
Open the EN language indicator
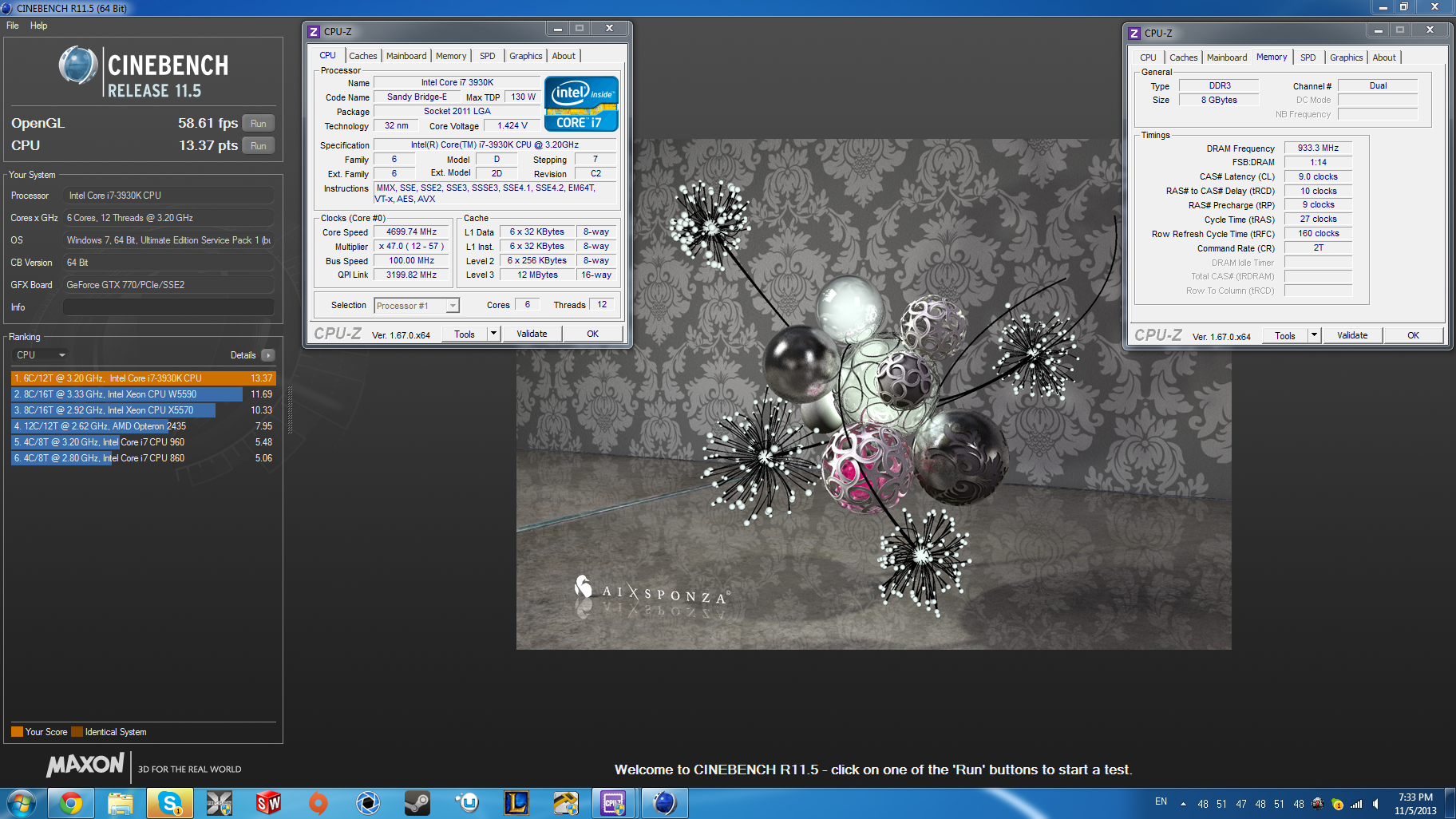click(1161, 801)
